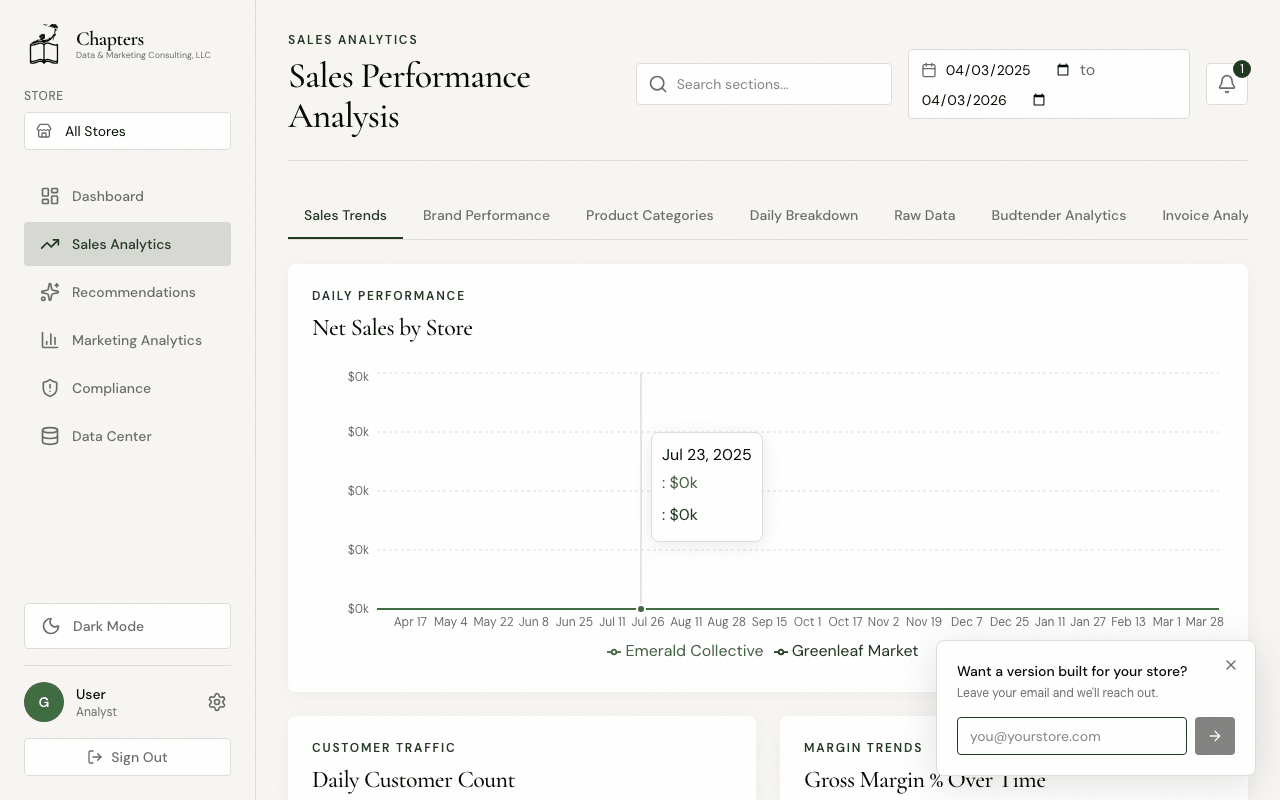The image size is (1280, 800).
Task: Select the Data Center icon
Action: (49, 436)
